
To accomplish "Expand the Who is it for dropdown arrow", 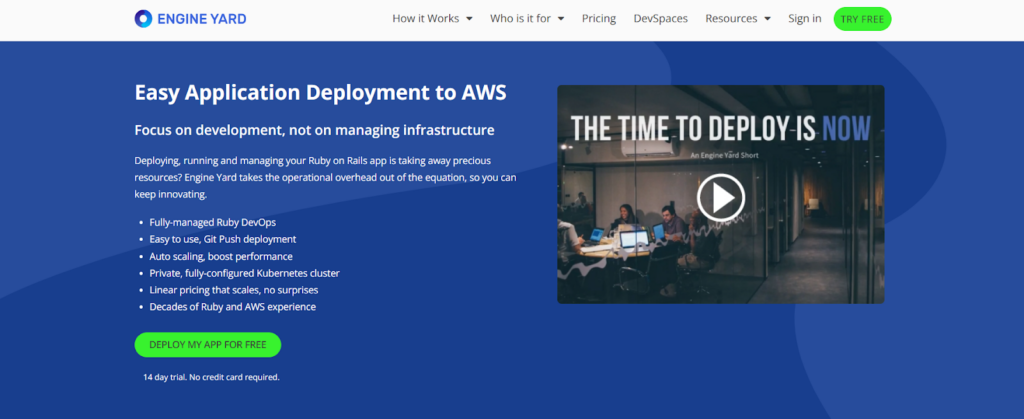I will pyautogui.click(x=561, y=19).
